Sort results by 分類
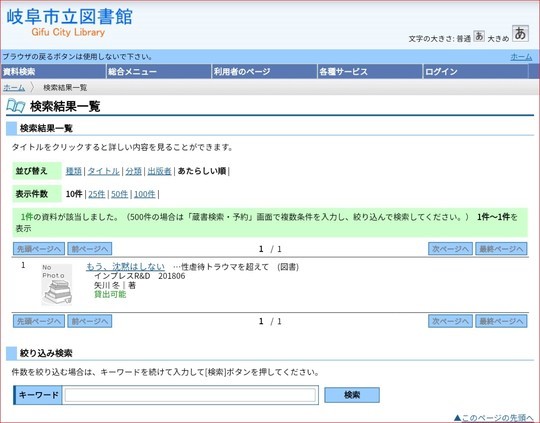The image size is (540, 423). pos(134,171)
